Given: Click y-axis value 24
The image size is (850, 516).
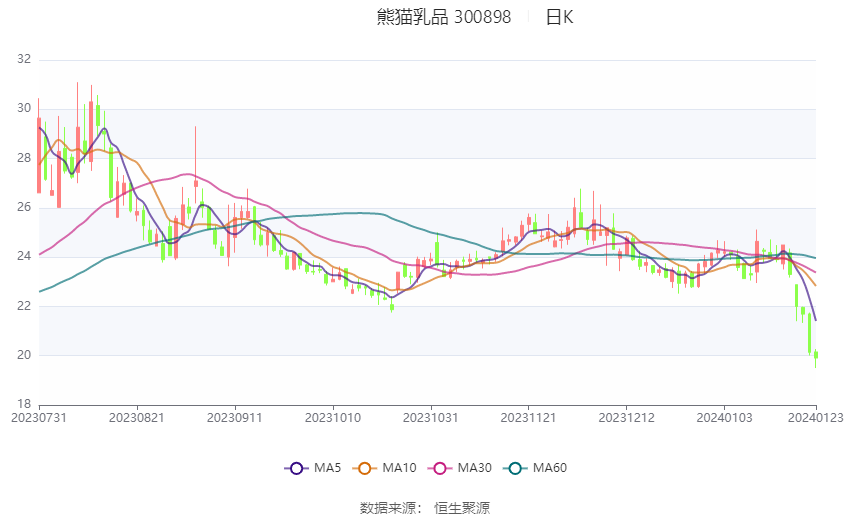Looking at the screenshot, I should [x=24, y=256].
